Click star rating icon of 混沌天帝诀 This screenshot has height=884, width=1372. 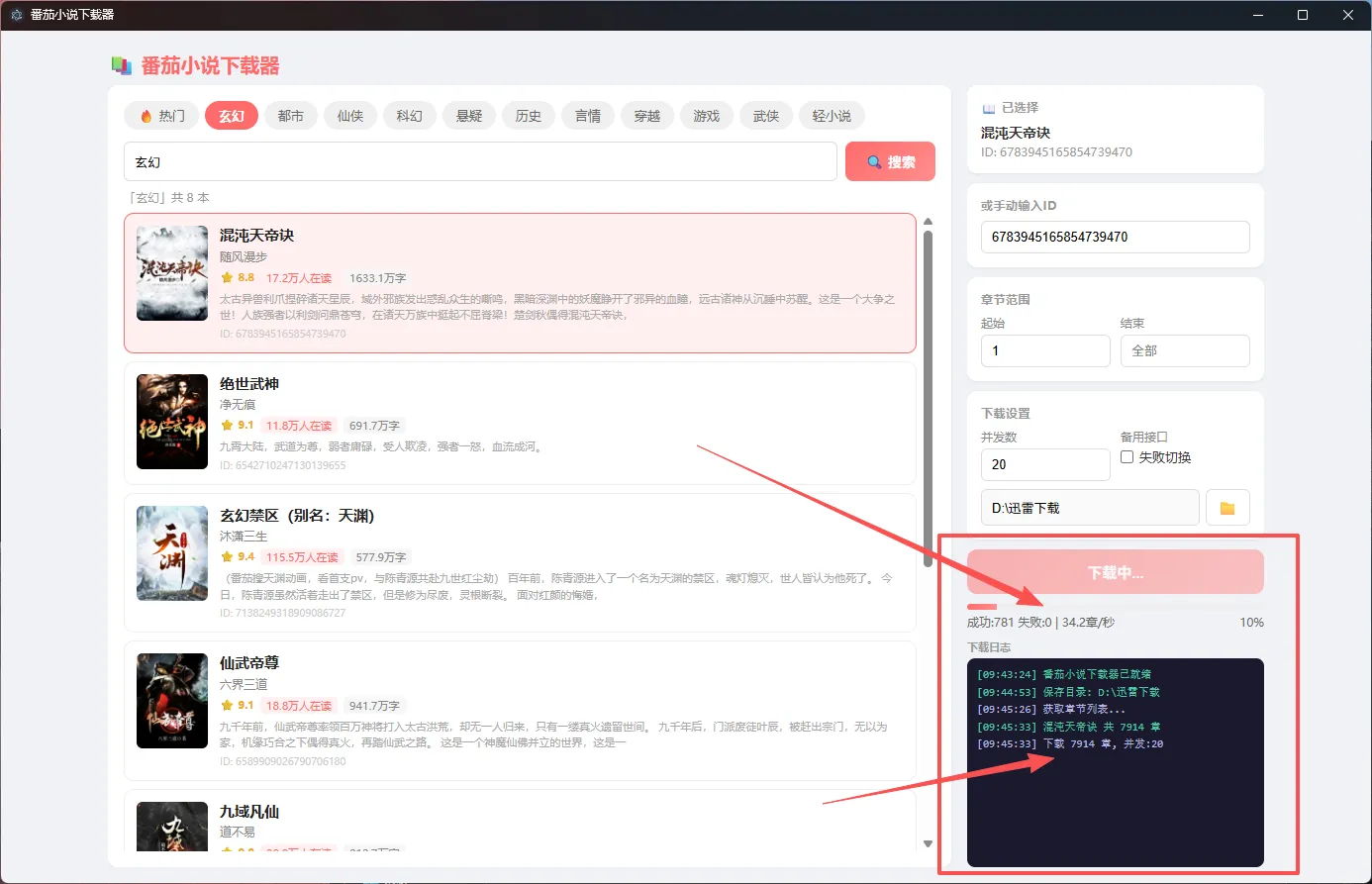[x=227, y=278]
